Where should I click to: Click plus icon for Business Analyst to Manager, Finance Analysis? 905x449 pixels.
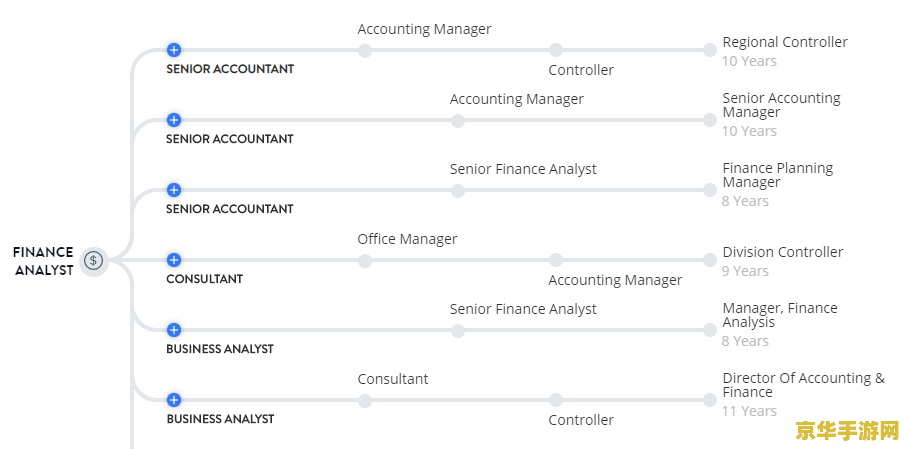pyautogui.click(x=174, y=330)
